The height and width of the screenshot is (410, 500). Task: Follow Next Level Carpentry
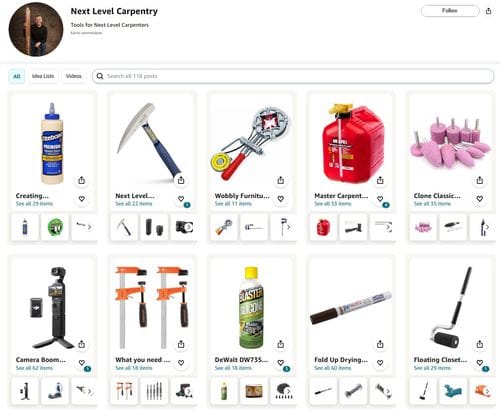point(450,11)
